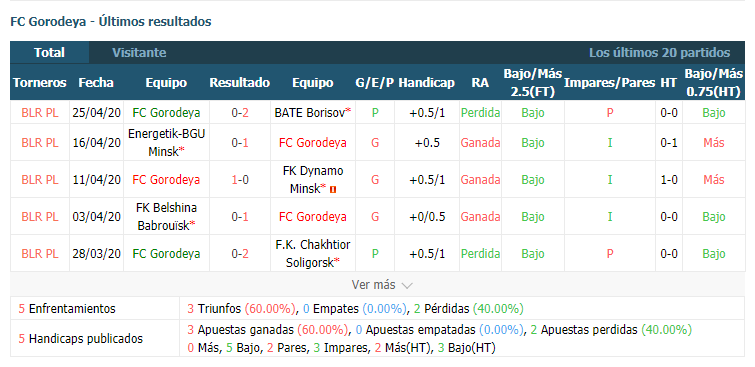Click the red card icon beside Dynamo Minsk
The height and width of the screenshot is (367, 755).
click(x=333, y=189)
